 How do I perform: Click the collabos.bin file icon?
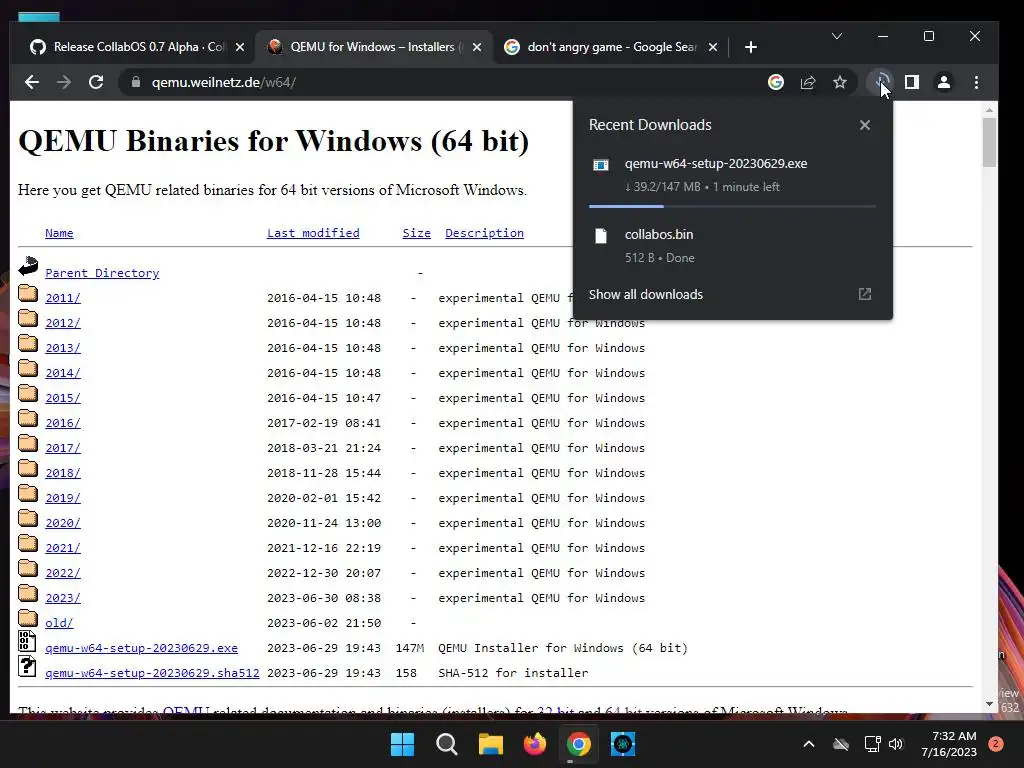pyautogui.click(x=601, y=236)
